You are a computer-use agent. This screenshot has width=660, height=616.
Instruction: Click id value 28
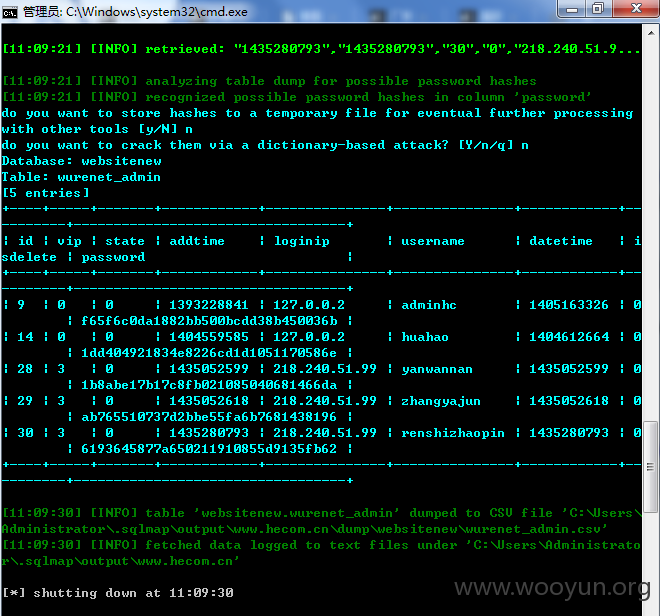(25, 369)
